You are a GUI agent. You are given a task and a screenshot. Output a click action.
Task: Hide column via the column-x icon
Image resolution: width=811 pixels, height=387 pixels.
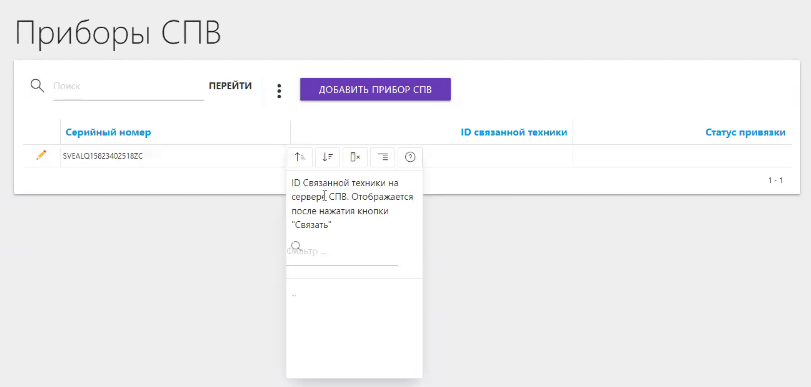pyautogui.click(x=355, y=157)
